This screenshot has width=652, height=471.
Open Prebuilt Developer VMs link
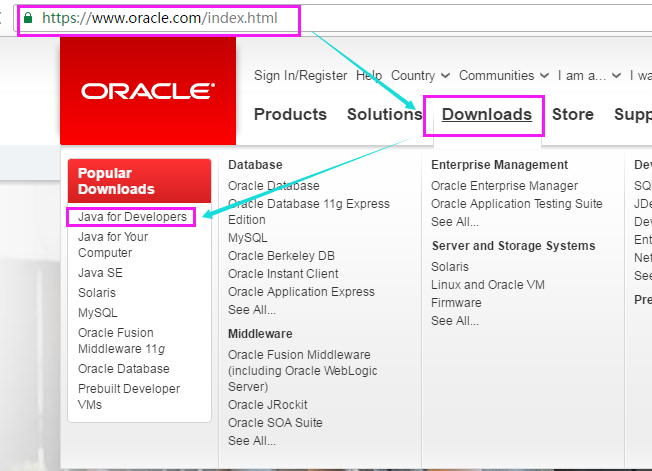129,397
